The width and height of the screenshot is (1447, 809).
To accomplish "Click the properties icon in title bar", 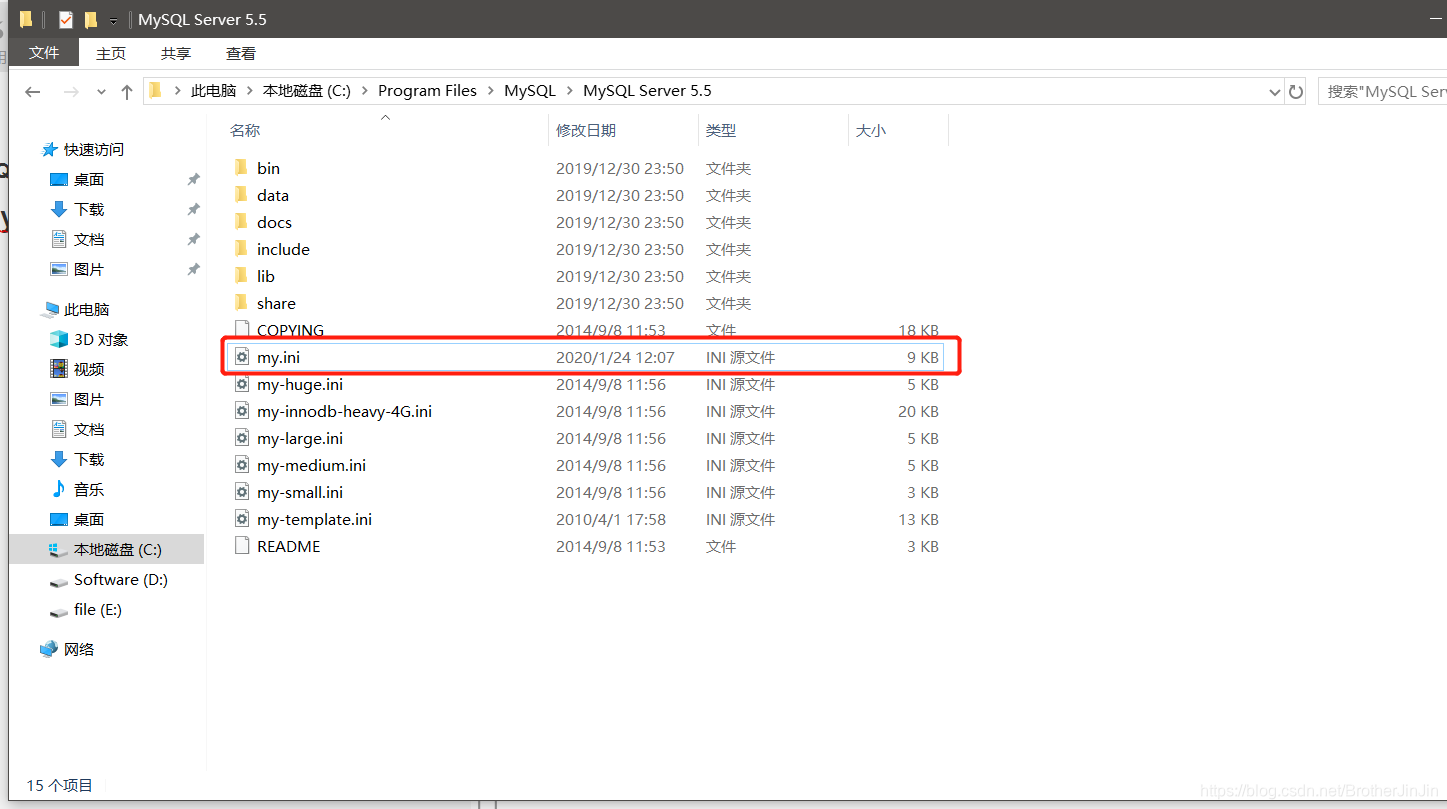I will pos(66,19).
